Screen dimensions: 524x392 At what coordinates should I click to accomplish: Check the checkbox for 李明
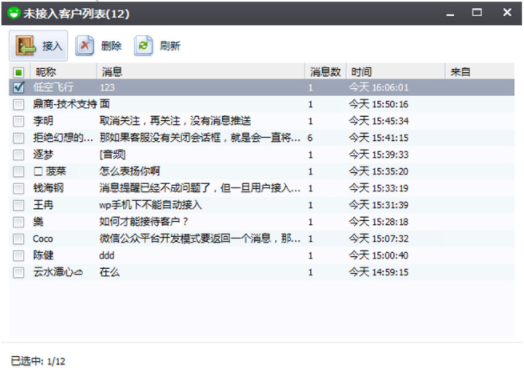point(19,121)
